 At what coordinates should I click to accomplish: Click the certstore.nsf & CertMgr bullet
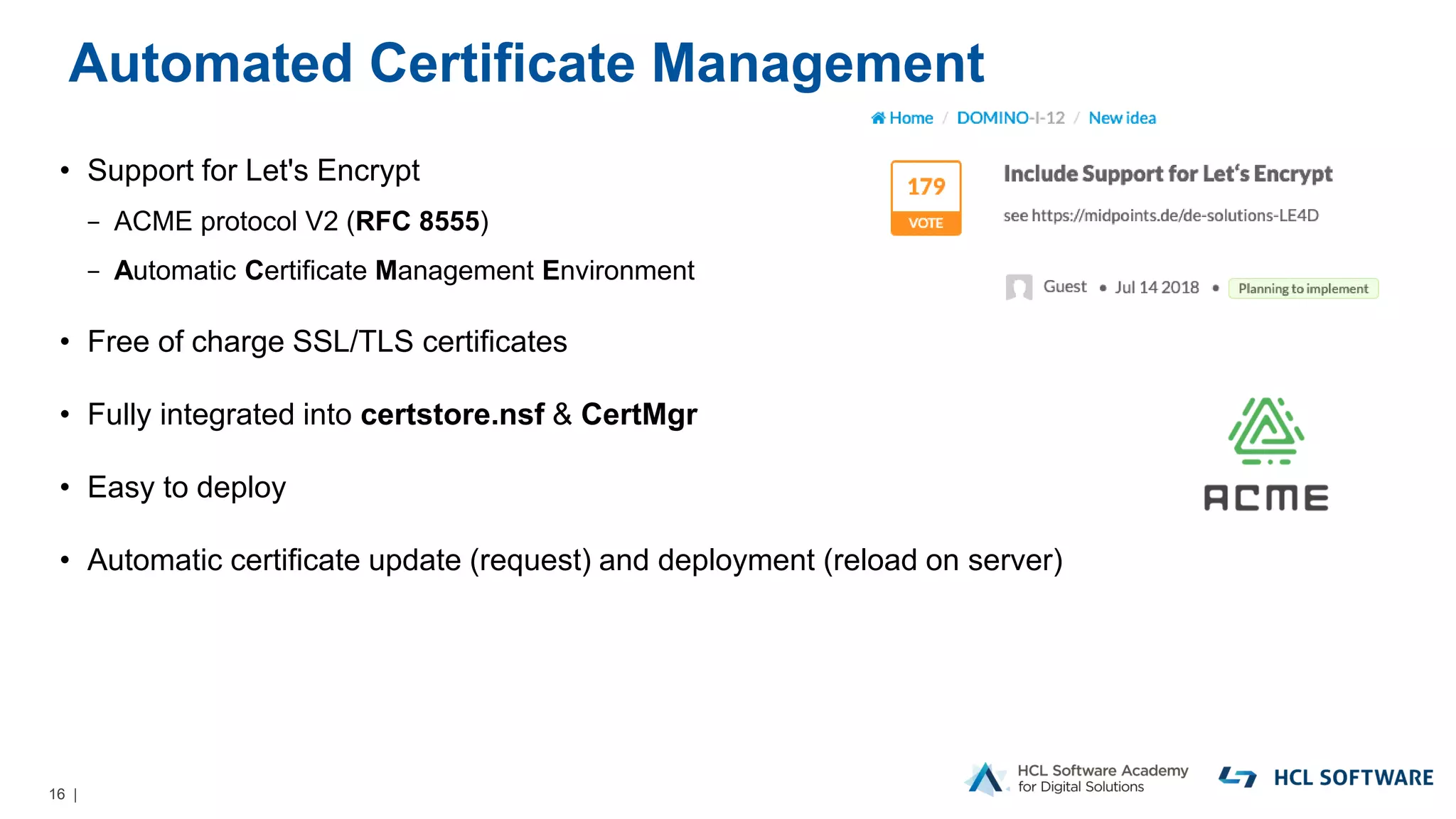point(392,415)
